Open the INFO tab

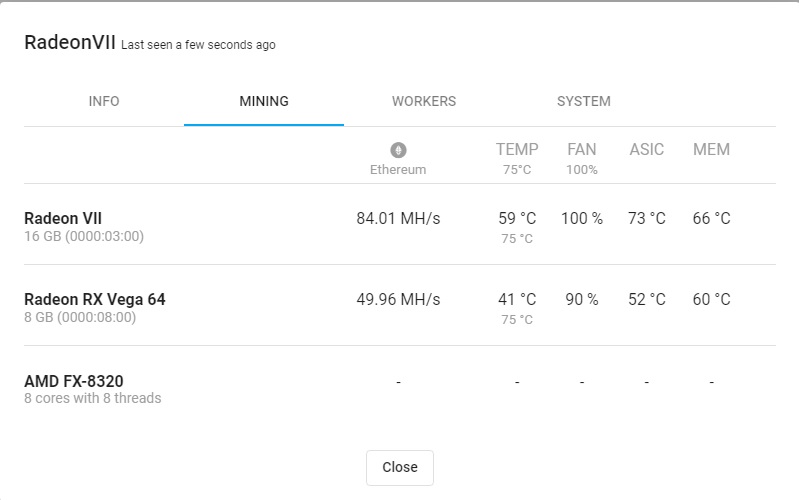pos(104,101)
